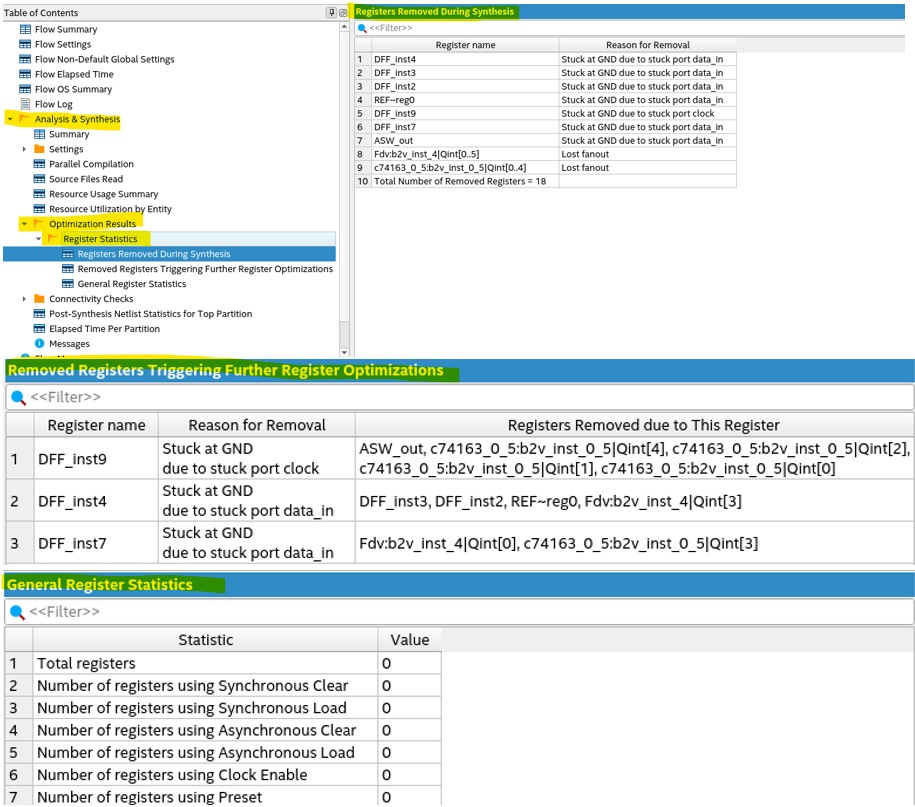Expand the Settings folder
This screenshot has height=807, width=915.
23,149
